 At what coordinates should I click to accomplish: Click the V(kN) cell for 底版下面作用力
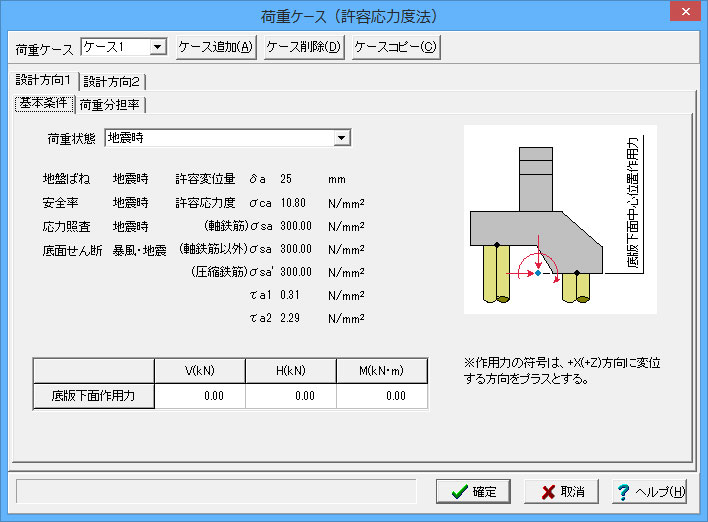[200, 396]
